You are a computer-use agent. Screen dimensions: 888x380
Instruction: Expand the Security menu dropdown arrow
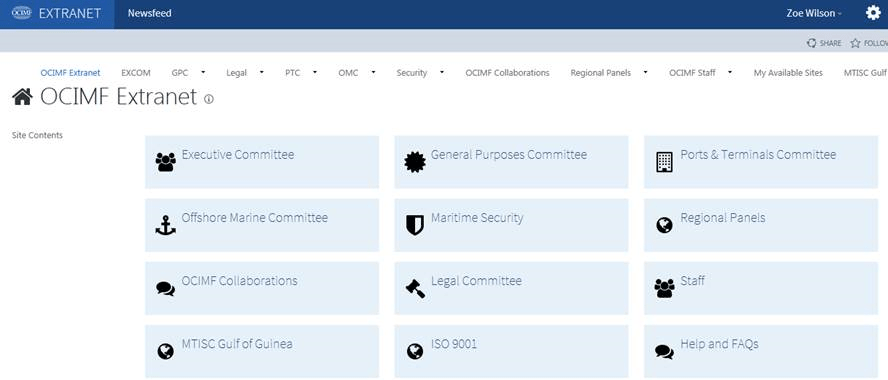point(442,72)
